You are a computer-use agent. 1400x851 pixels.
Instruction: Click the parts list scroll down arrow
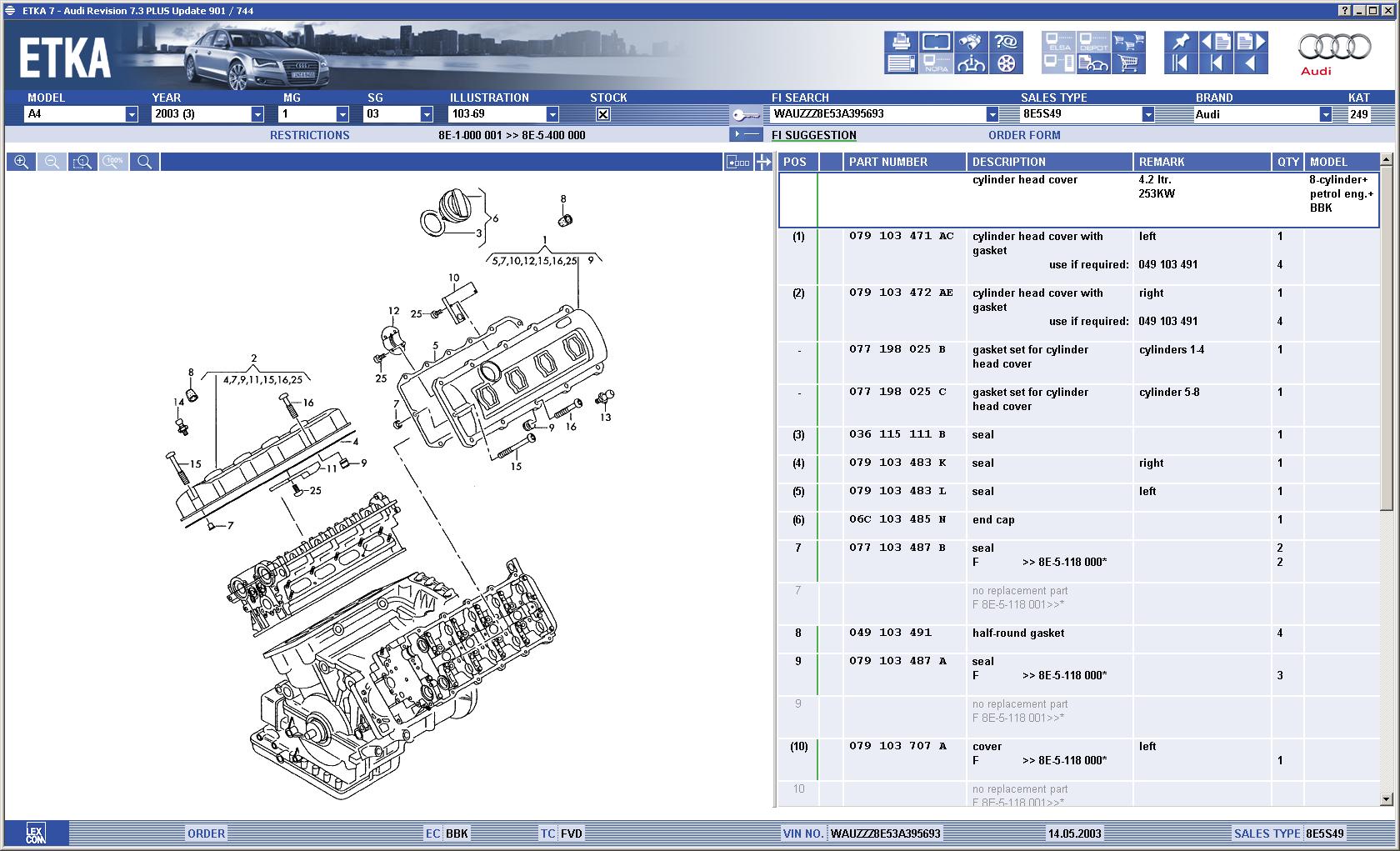tap(1386, 799)
